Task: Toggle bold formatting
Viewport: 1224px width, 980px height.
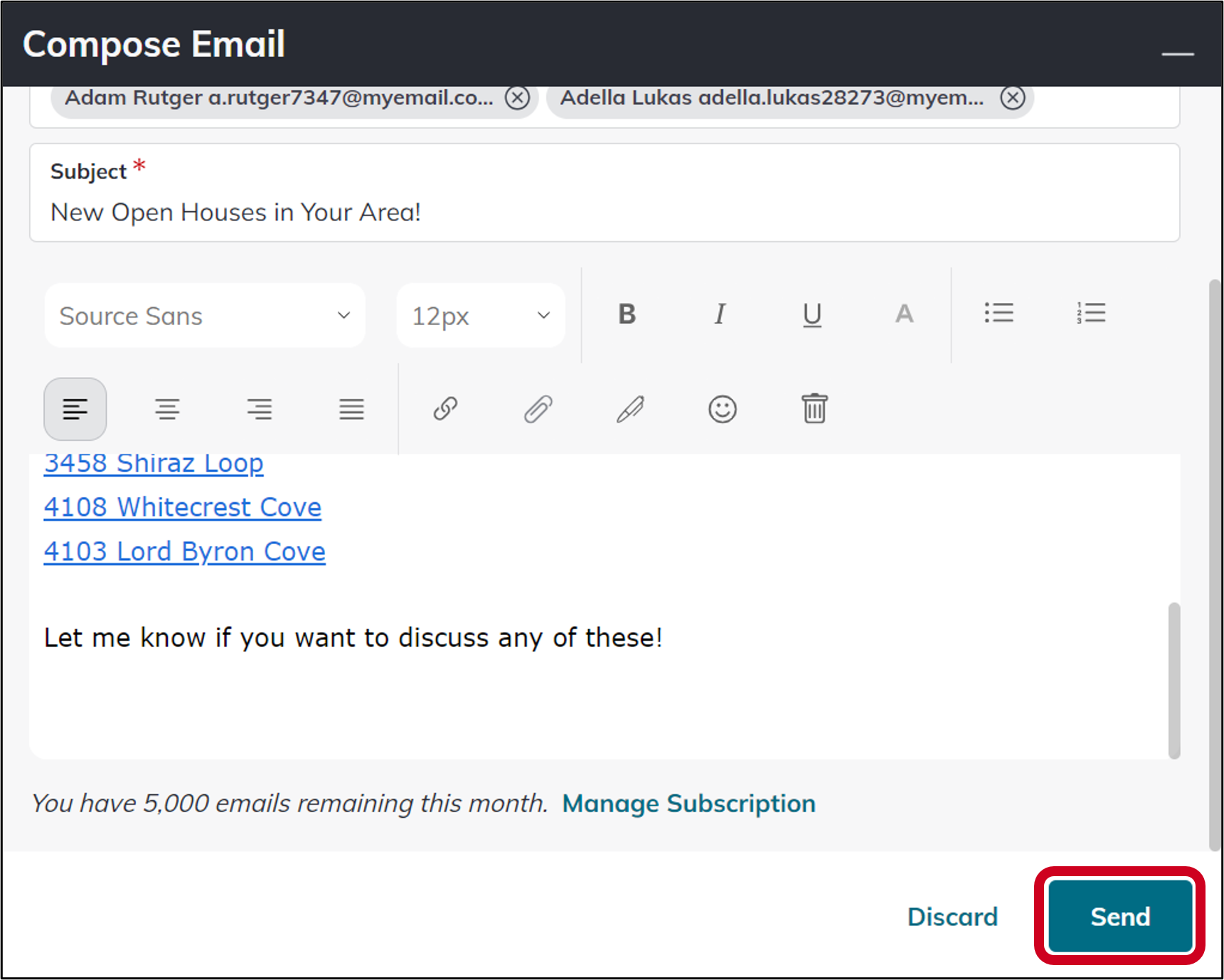Action: (627, 314)
